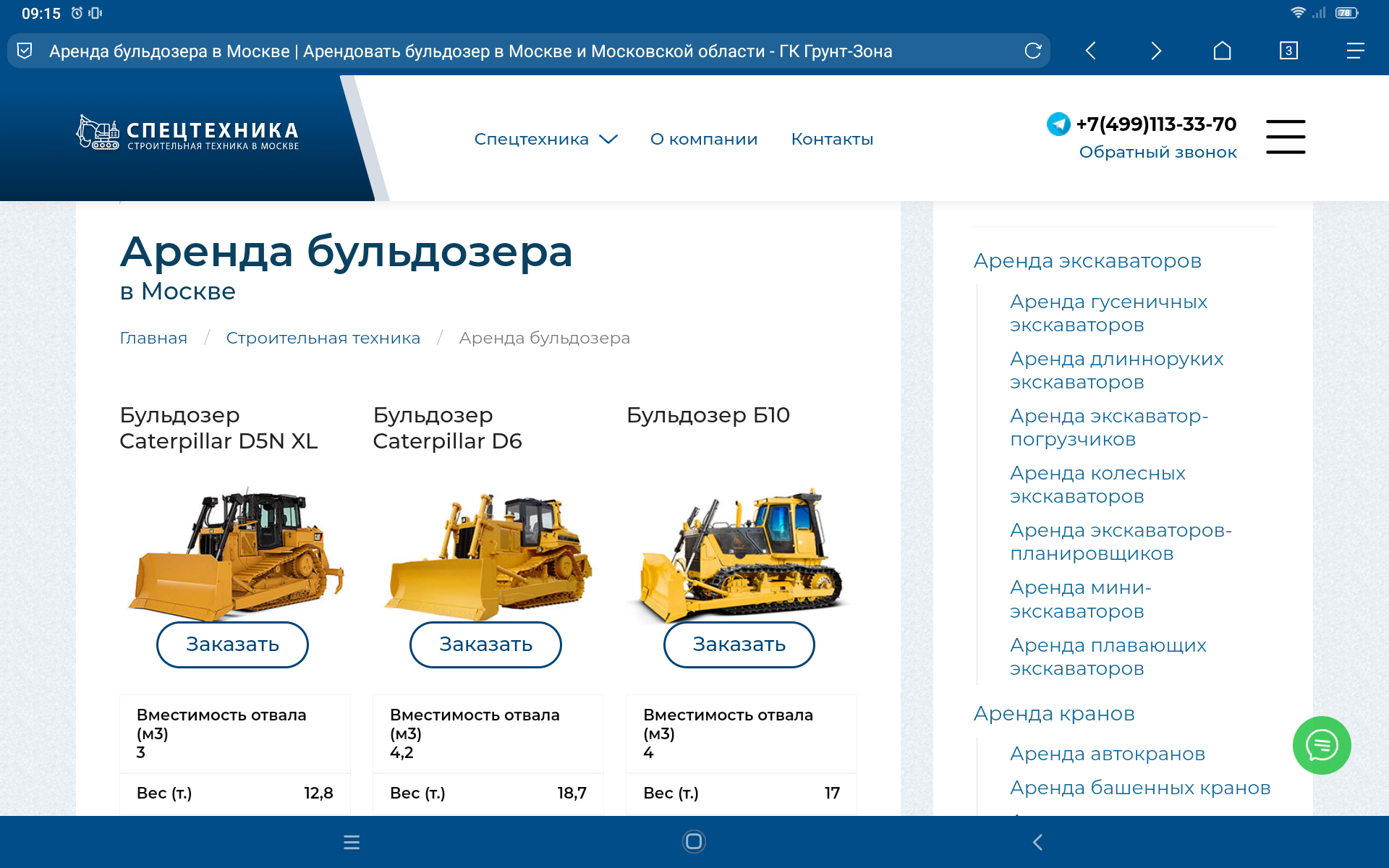Screen dimensions: 1389x868
Task: Open Аренда мини-экскаваторов sidebar link
Action: coord(1080,599)
